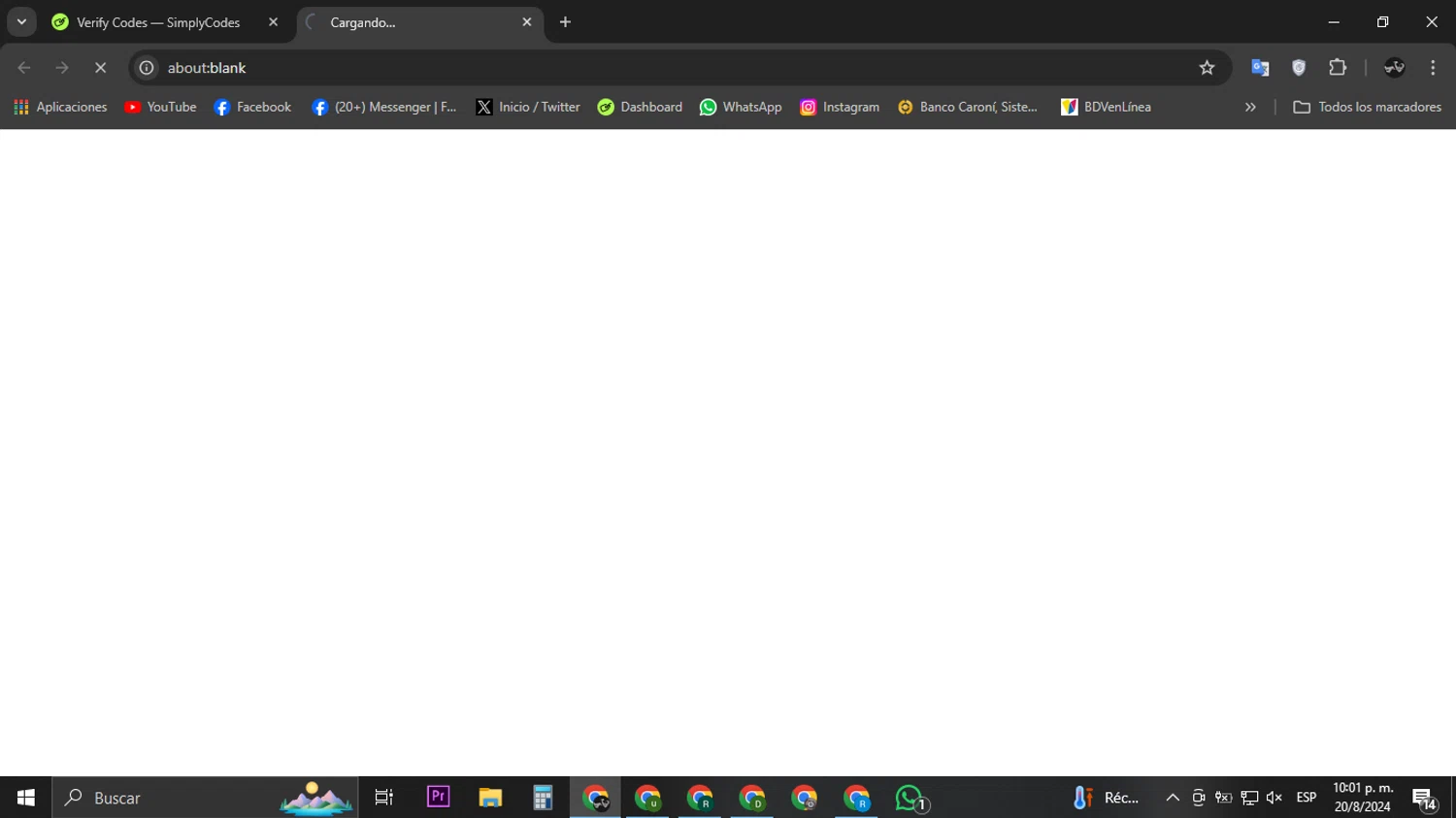Open the YouTube bookmark
Screen dimensions: 1456x818
coord(160,107)
